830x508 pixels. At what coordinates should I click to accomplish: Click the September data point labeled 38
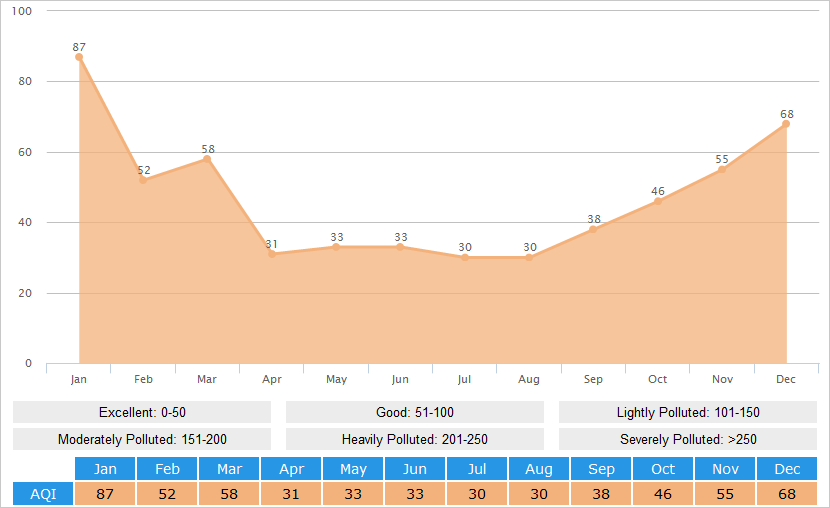(x=593, y=229)
